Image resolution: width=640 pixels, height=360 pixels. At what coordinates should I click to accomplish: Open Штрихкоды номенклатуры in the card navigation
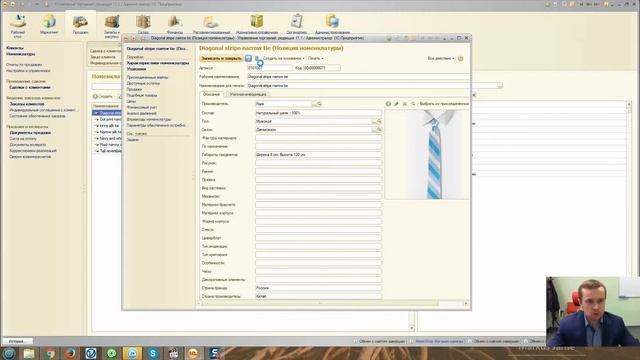coord(149,119)
